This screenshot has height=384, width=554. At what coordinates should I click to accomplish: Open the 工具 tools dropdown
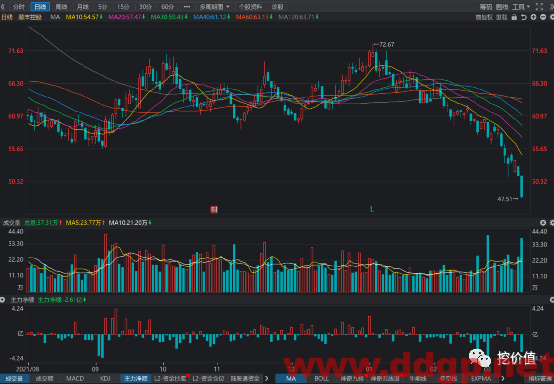pyautogui.click(x=521, y=6)
